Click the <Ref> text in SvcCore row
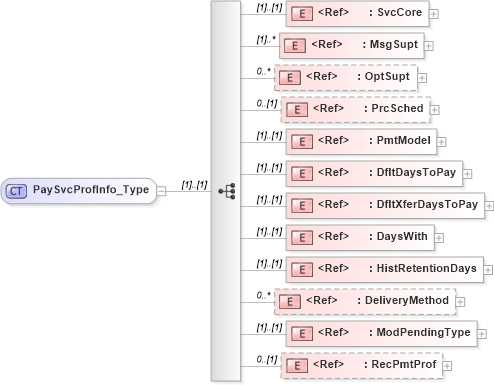Screen dimensions: 494x385 (x=333, y=12)
